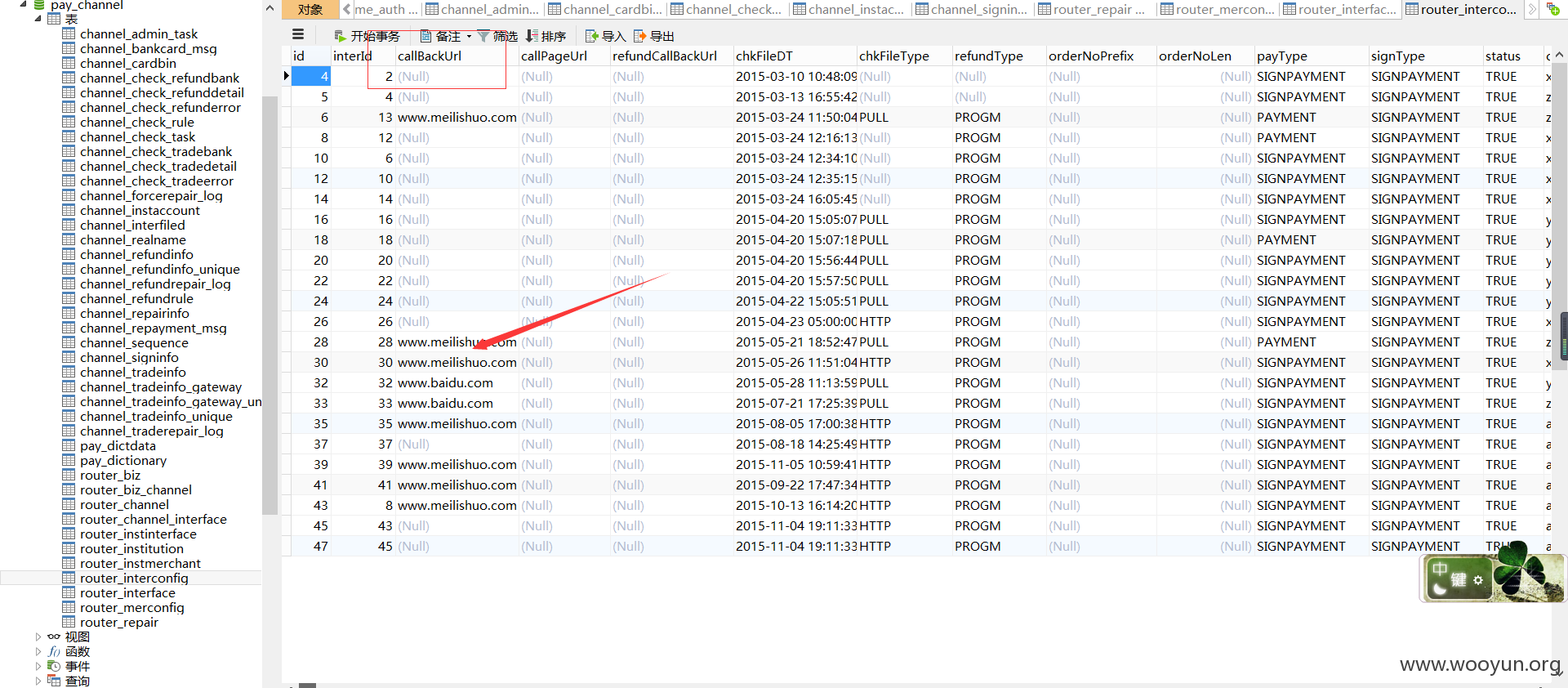Viewport: 1568px width, 688px height.
Task: Click the 导入 import button
Action: [x=605, y=36]
